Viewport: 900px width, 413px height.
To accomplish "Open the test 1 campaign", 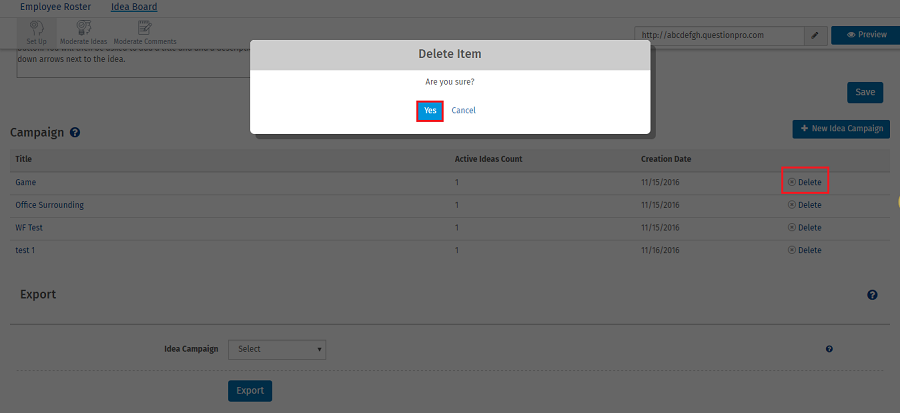I will coord(25,250).
